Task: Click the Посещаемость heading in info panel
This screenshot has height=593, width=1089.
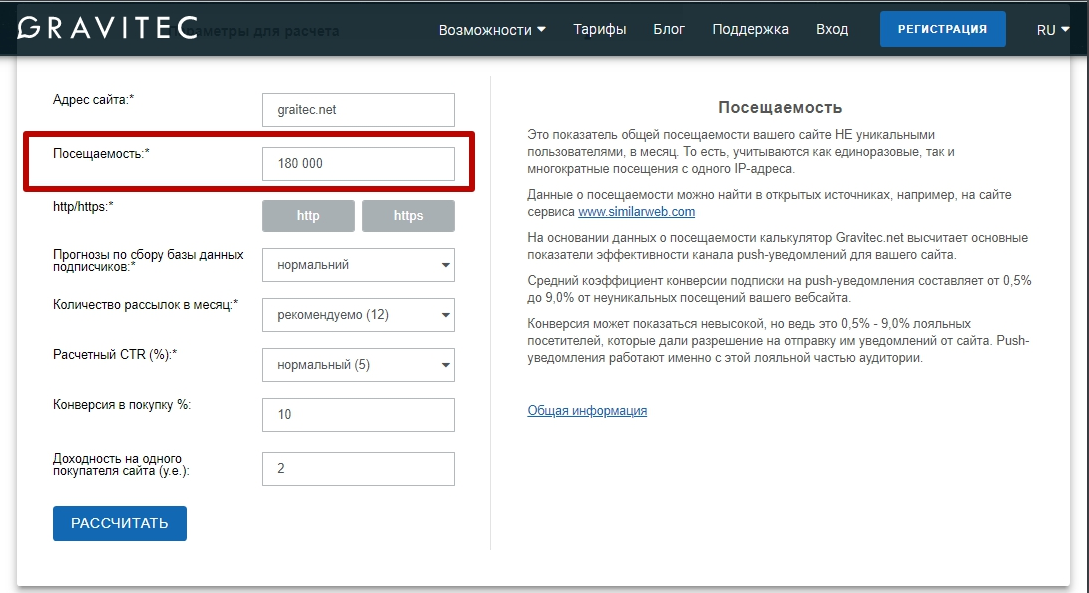Action: (x=780, y=108)
